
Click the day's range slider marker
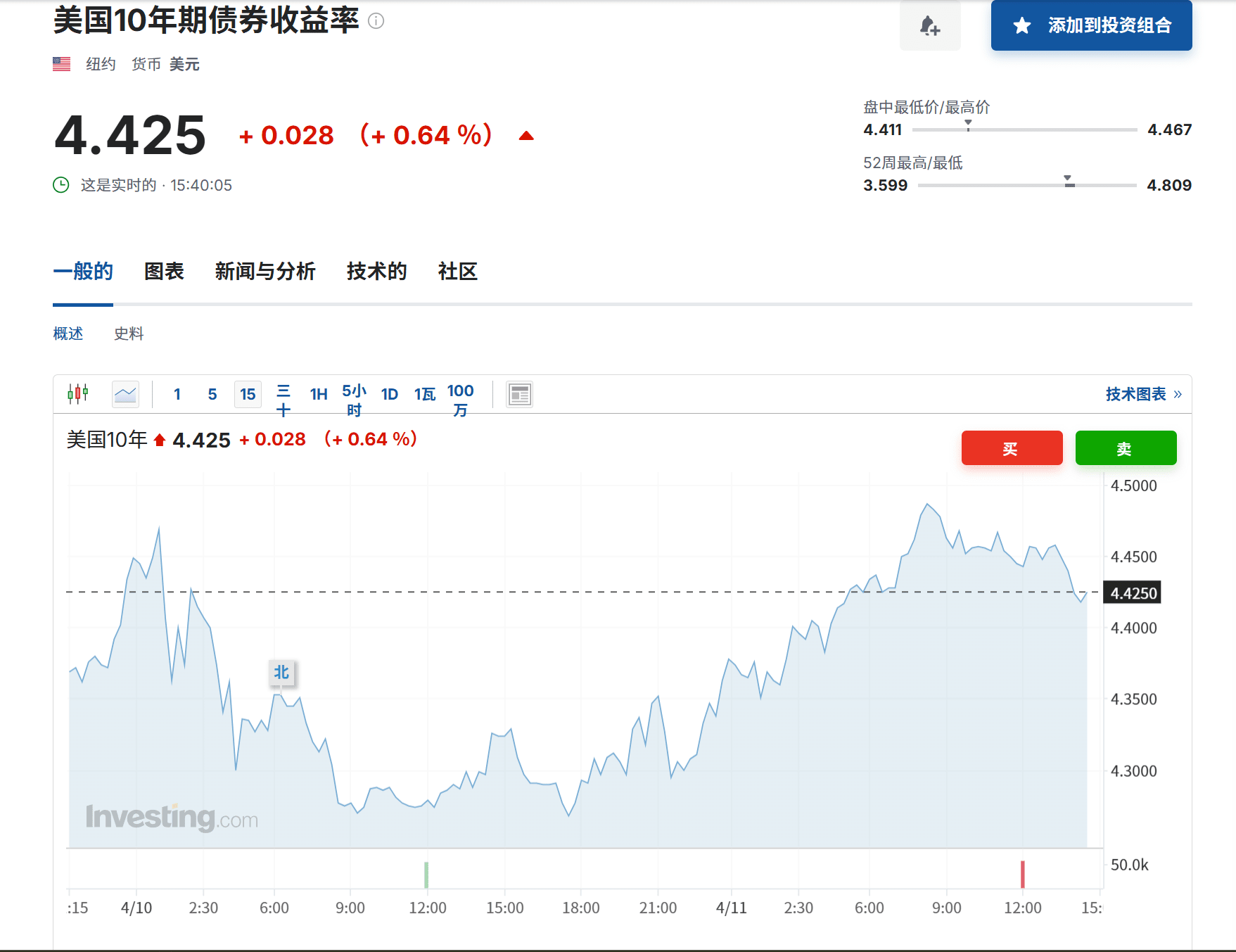(968, 125)
